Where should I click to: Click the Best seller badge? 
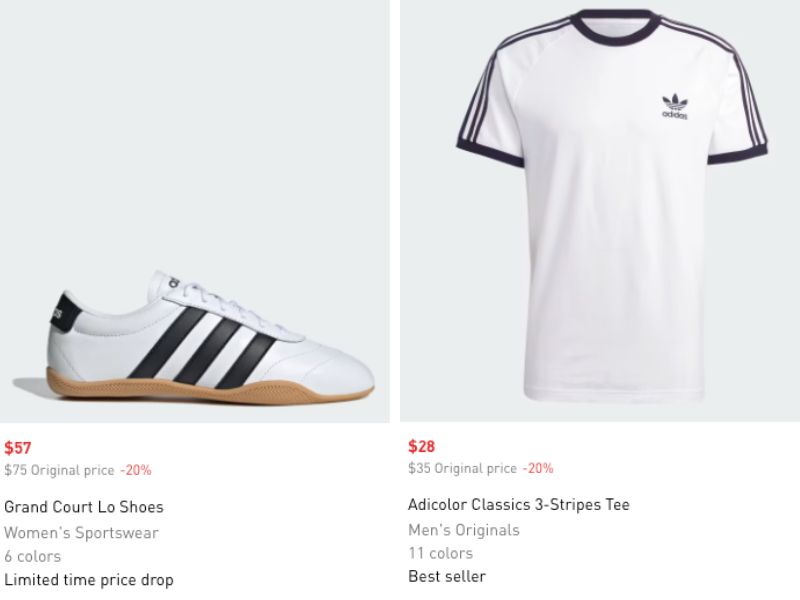[447, 576]
